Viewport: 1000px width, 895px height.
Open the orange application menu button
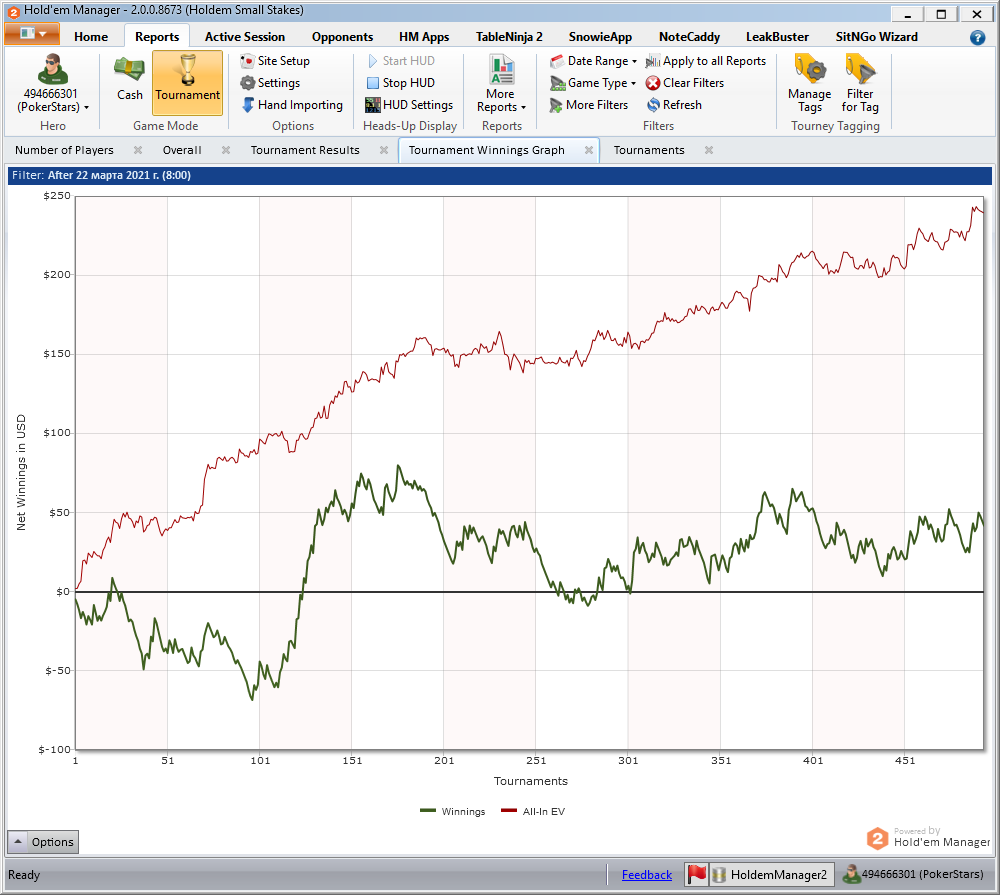click(x=32, y=34)
